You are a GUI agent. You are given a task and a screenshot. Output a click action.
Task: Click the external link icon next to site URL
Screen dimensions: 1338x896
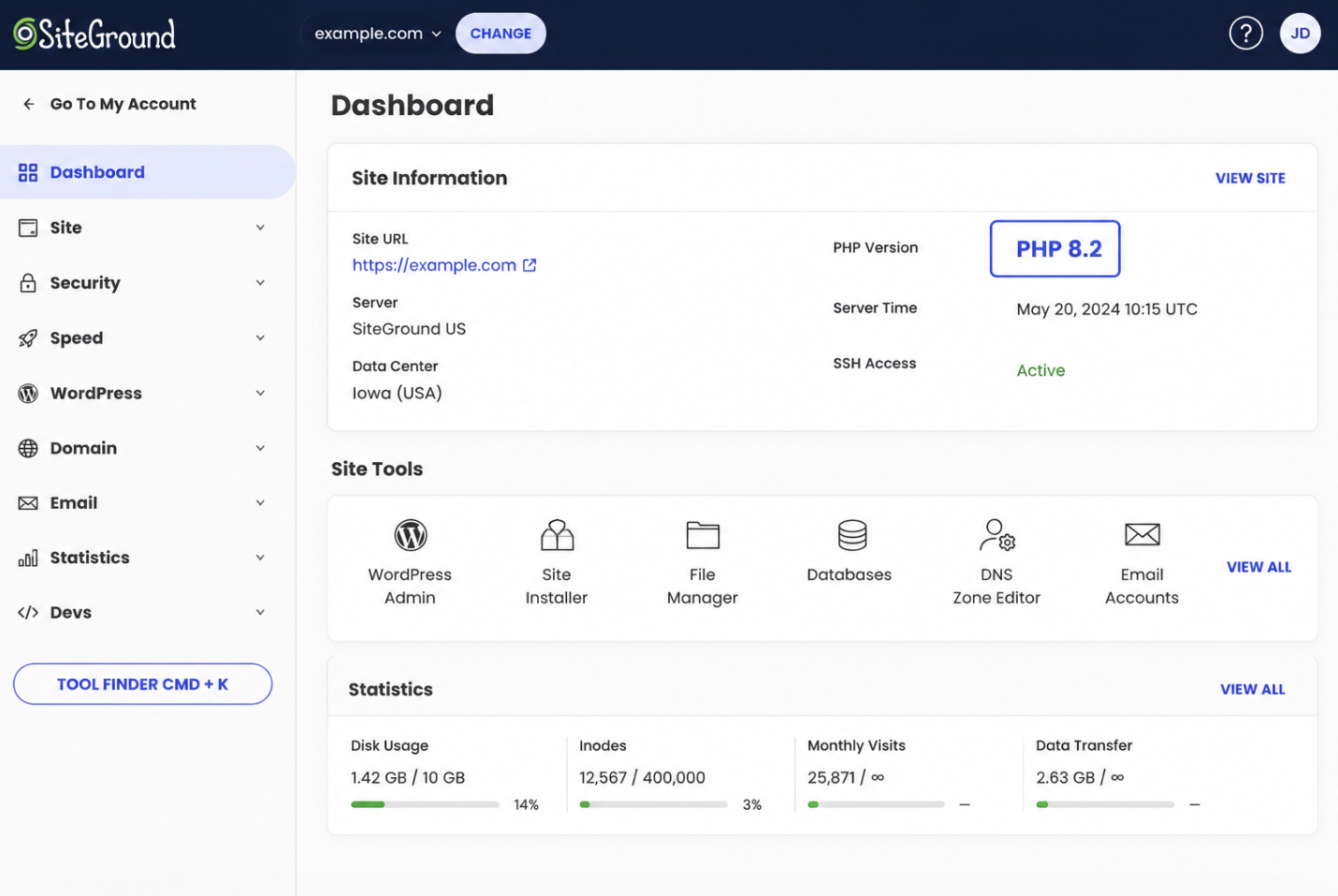[x=530, y=265]
